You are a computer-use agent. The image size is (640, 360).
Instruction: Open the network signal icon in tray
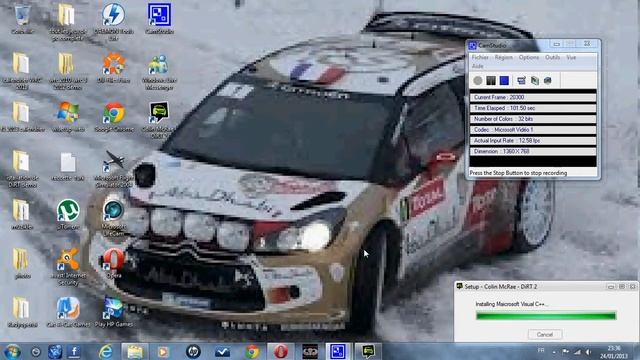coord(577,351)
